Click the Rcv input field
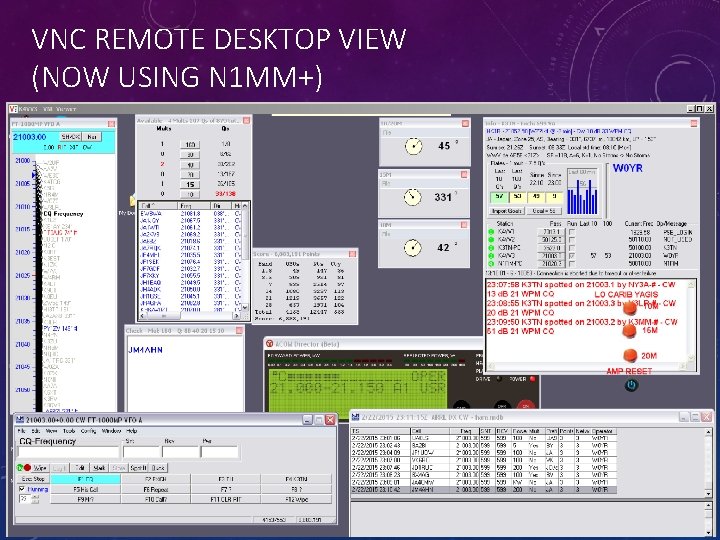The image size is (720, 540). pos(180,452)
